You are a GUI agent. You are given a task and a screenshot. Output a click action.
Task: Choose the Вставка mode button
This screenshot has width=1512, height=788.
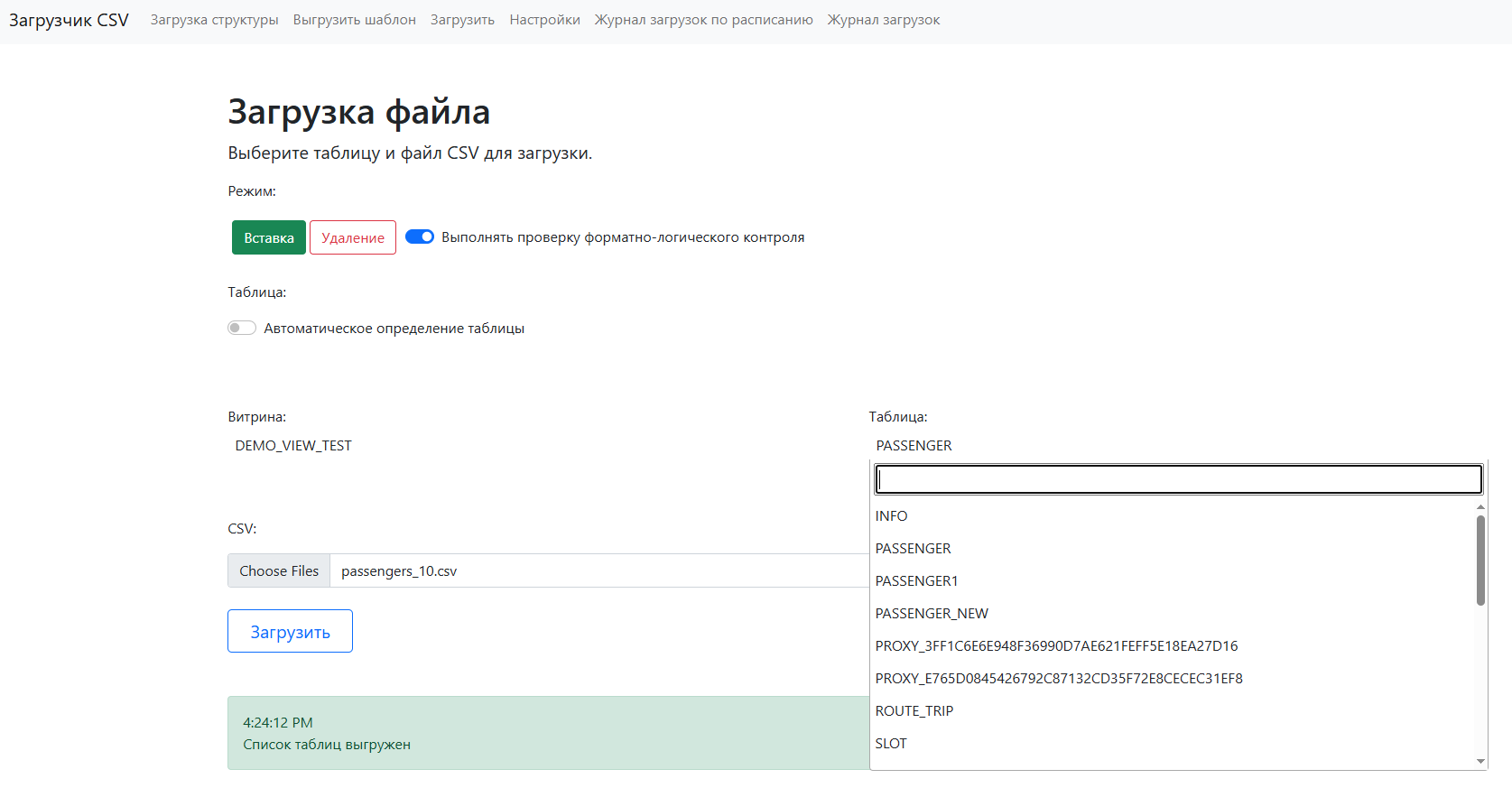pos(269,237)
